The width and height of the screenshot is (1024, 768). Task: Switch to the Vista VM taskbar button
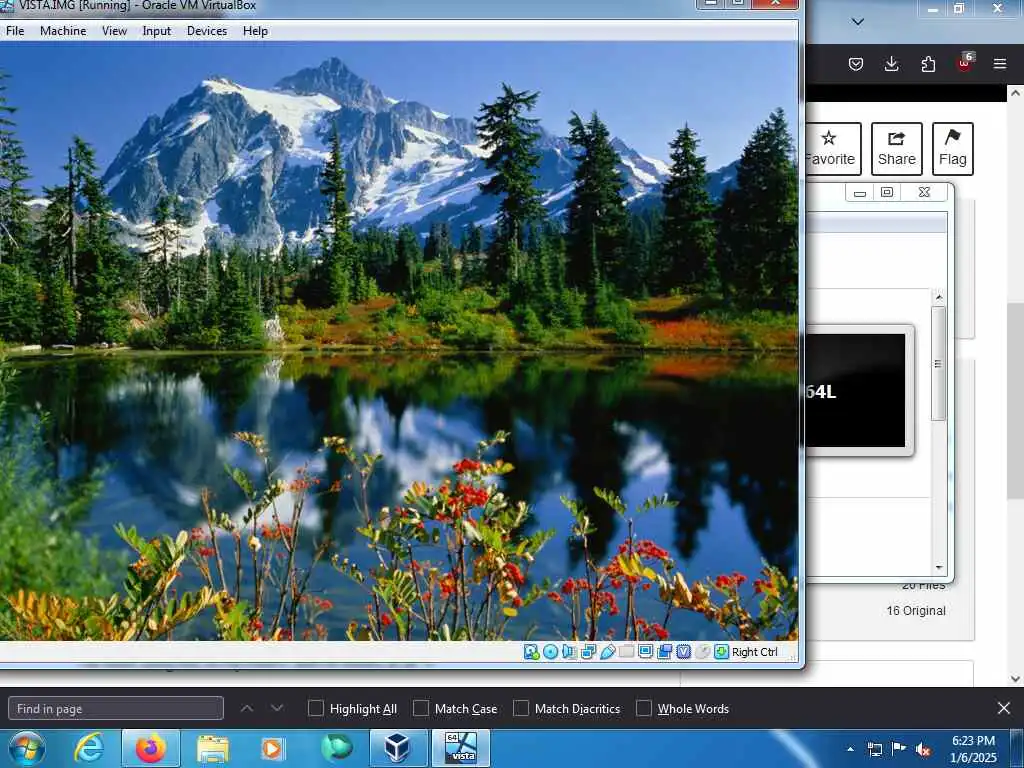460,748
